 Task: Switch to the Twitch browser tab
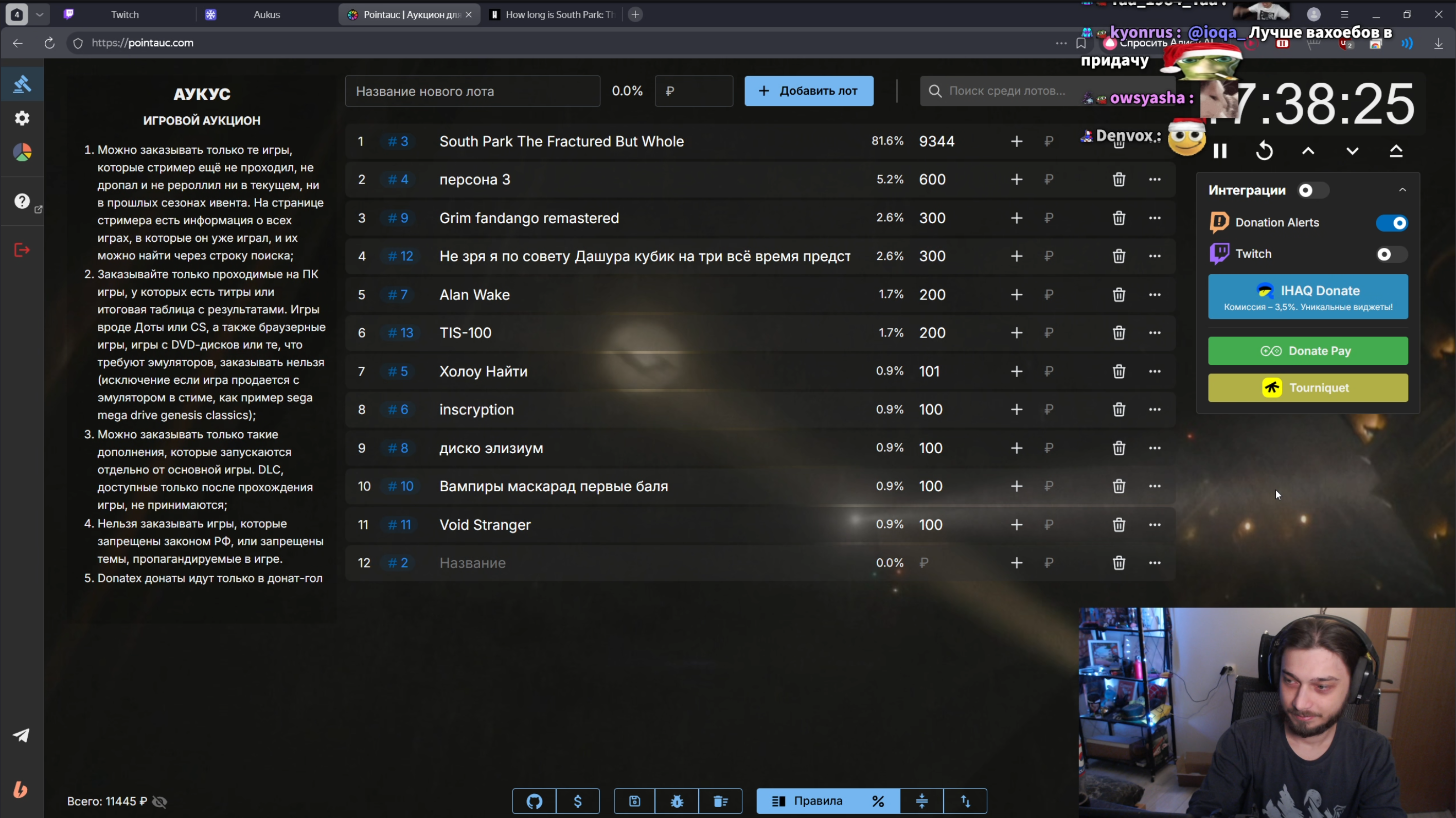point(125,15)
